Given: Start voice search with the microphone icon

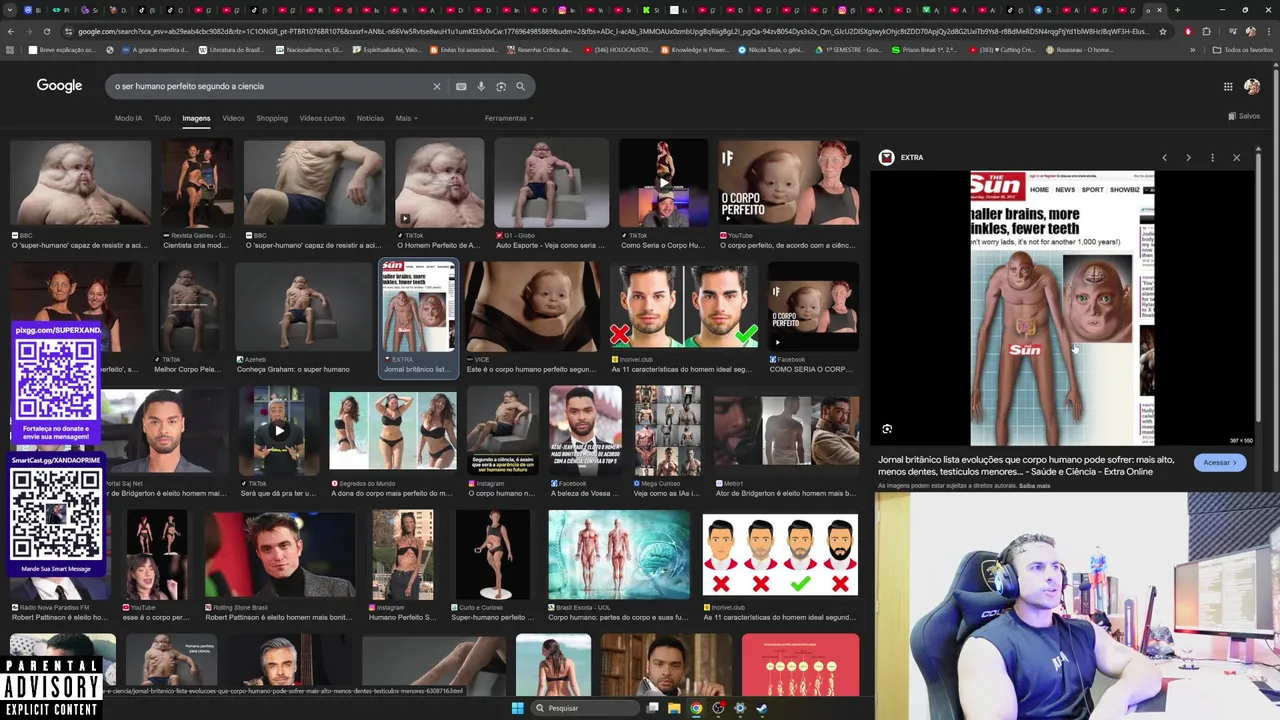Looking at the screenshot, I should tap(481, 86).
